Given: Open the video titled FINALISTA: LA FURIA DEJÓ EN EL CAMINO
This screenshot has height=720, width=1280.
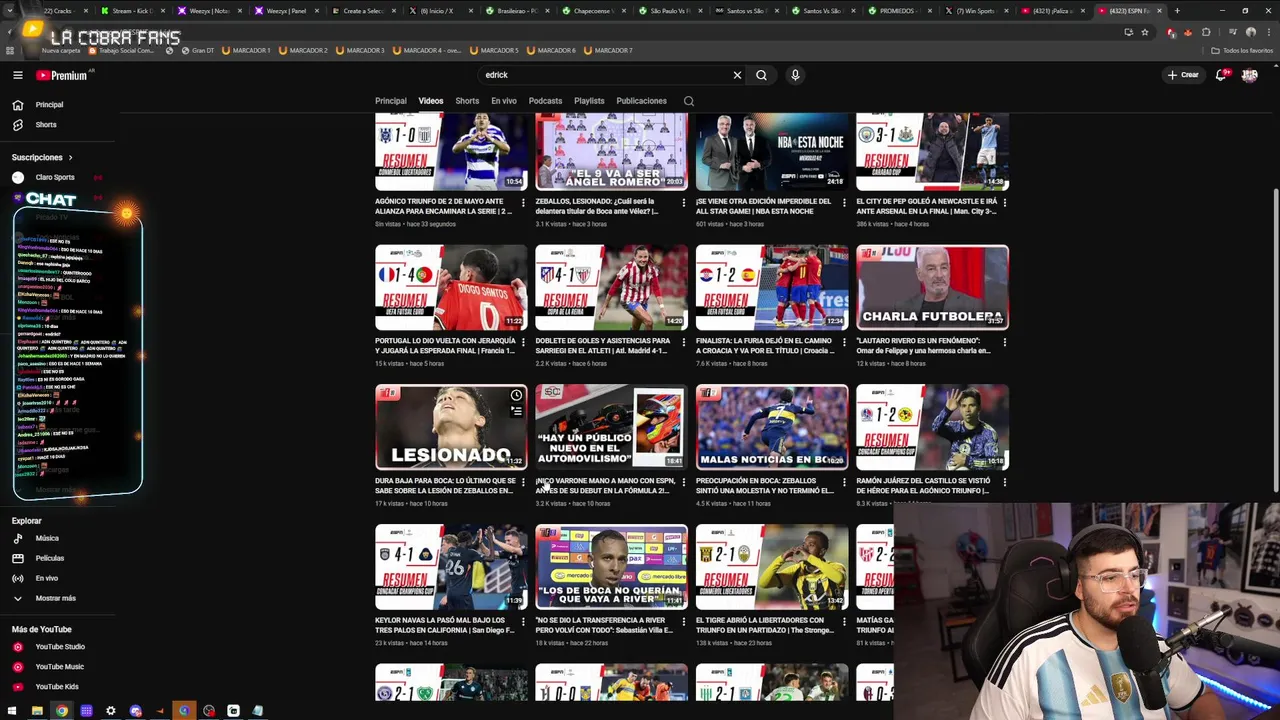Looking at the screenshot, I should click(765, 346).
